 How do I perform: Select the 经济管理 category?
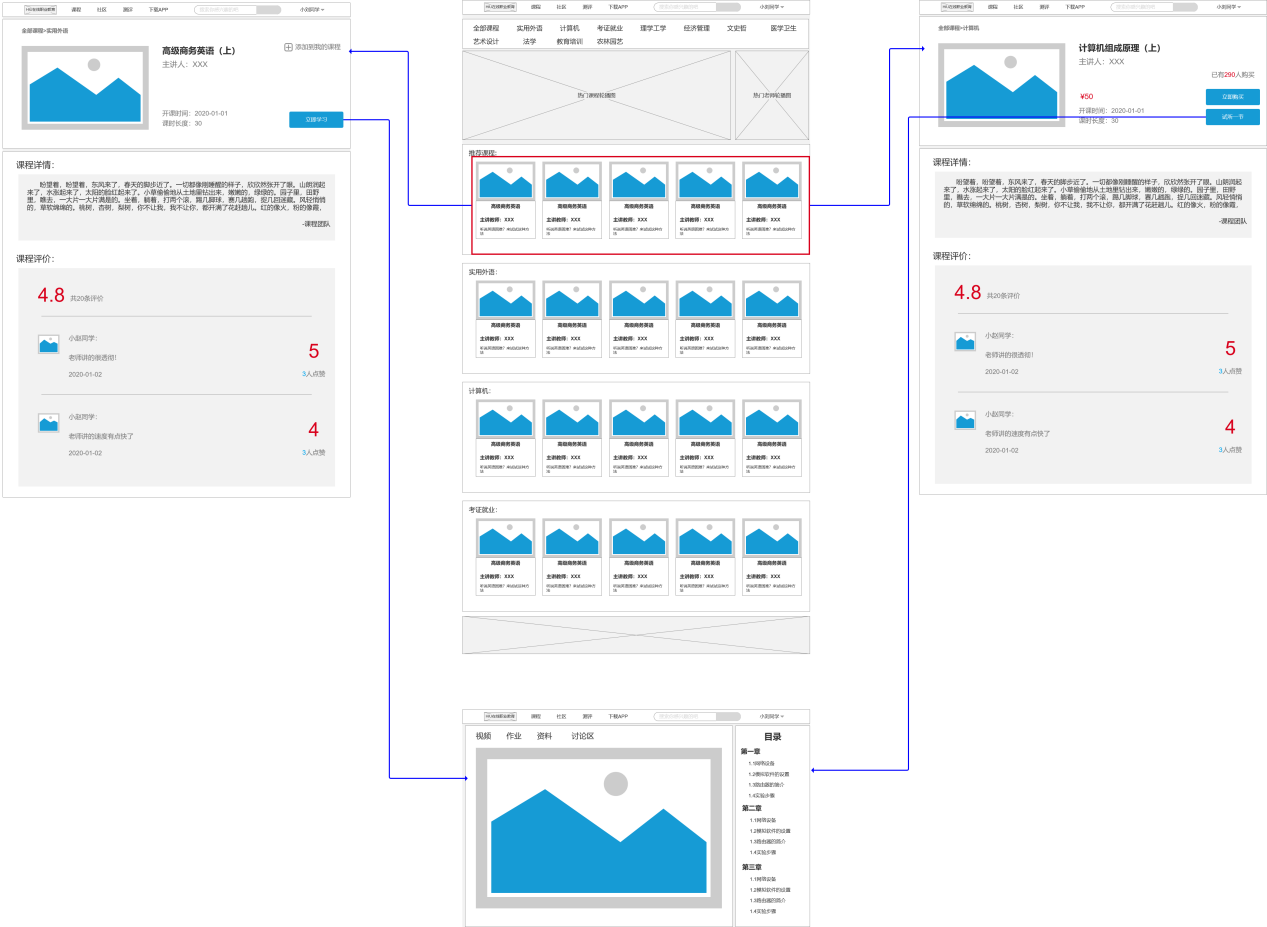pyautogui.click(x=697, y=28)
